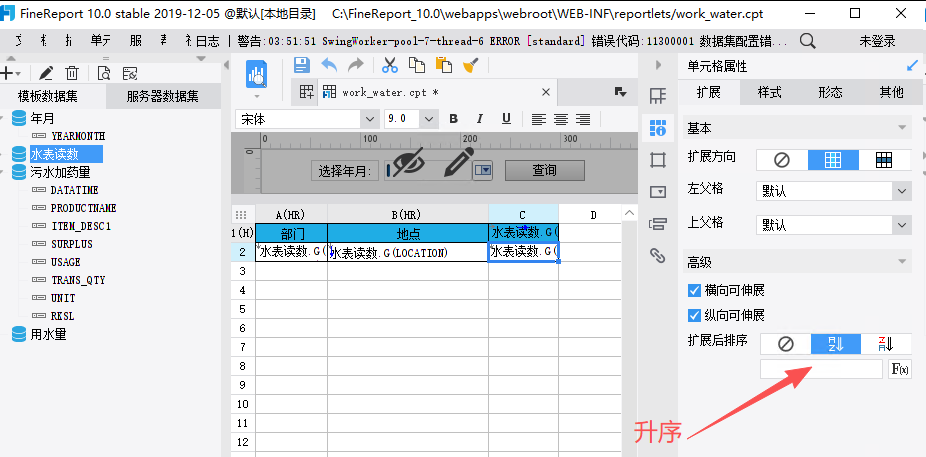Collapse the 高级 section
926x457 pixels.
(x=901, y=261)
